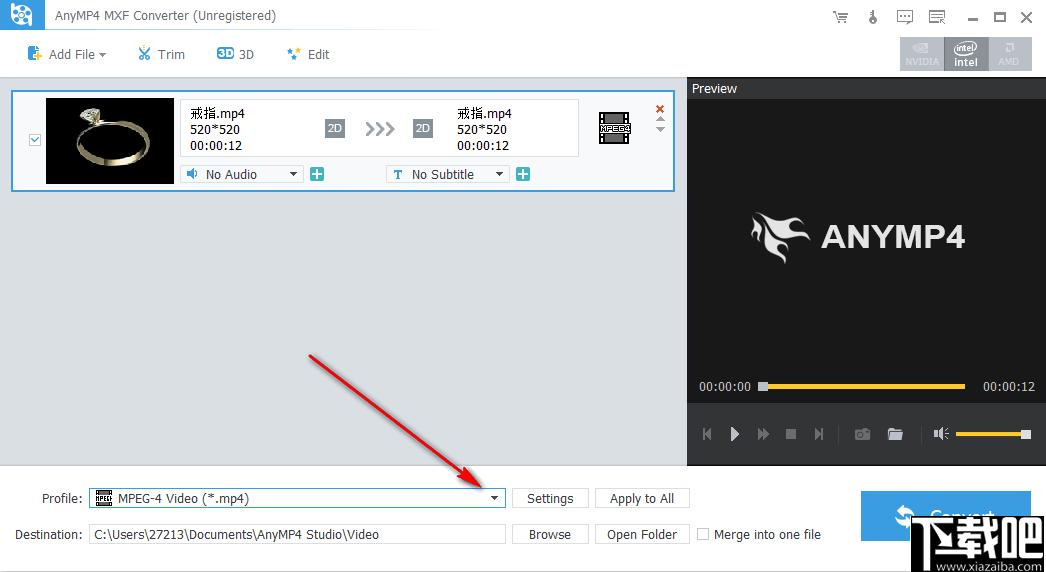Enable Merge into one file
The image size is (1046, 572).
(702, 534)
